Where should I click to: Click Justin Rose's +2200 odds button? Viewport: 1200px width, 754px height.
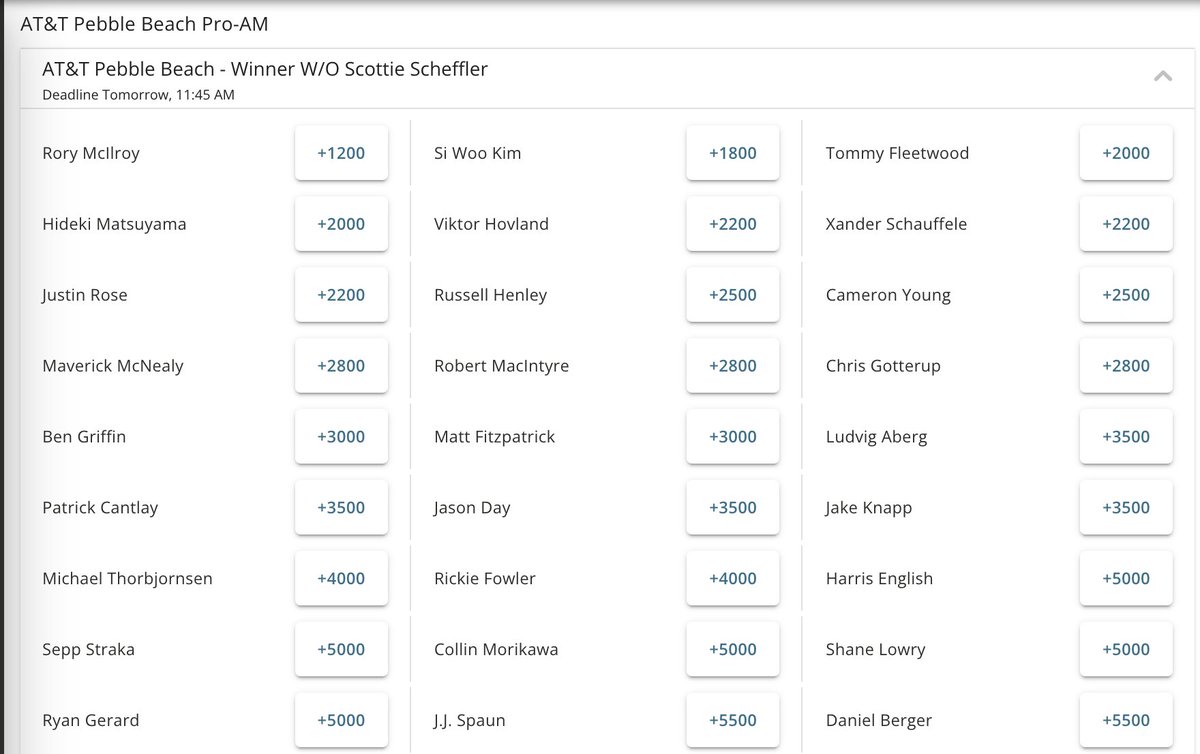coord(341,294)
